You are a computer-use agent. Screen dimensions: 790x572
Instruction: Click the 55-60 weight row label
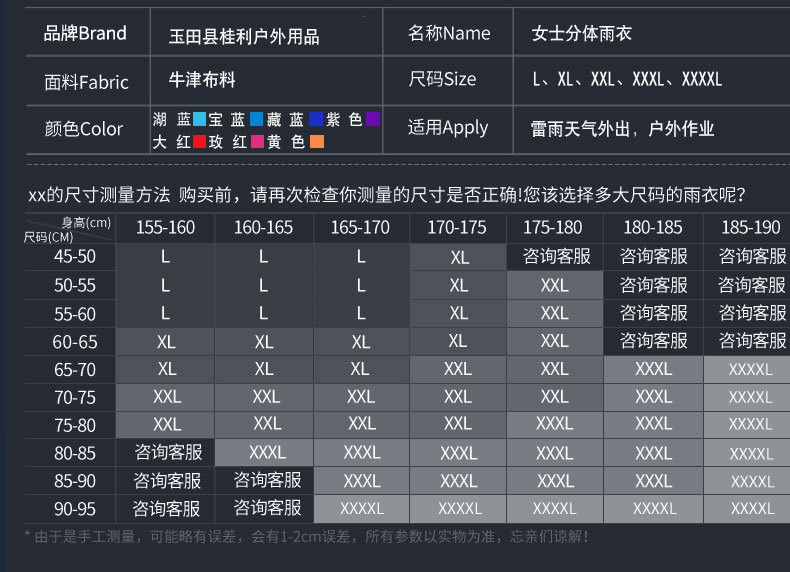[x=75, y=314]
